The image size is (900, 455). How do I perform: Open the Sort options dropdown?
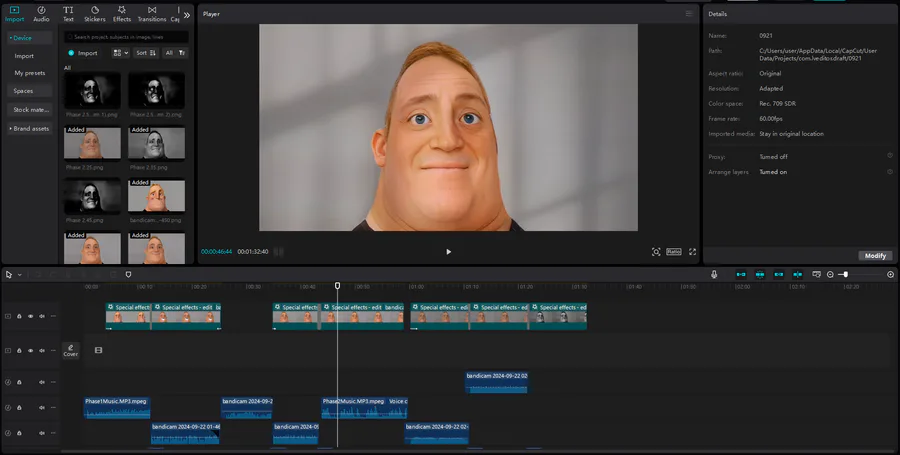(146, 53)
